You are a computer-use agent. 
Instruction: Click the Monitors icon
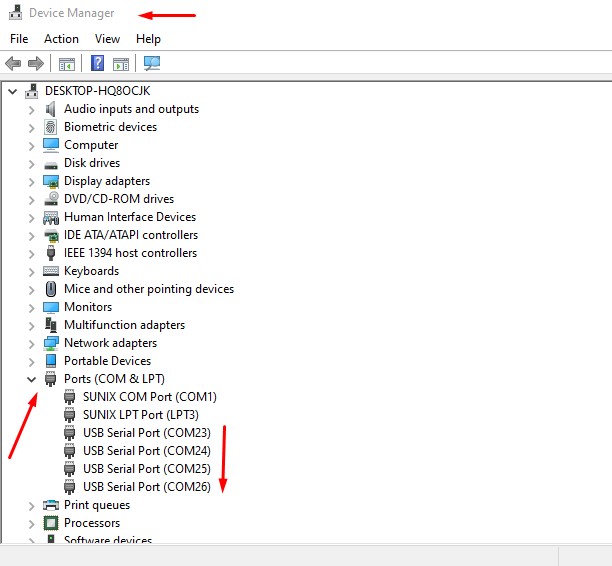tap(51, 307)
